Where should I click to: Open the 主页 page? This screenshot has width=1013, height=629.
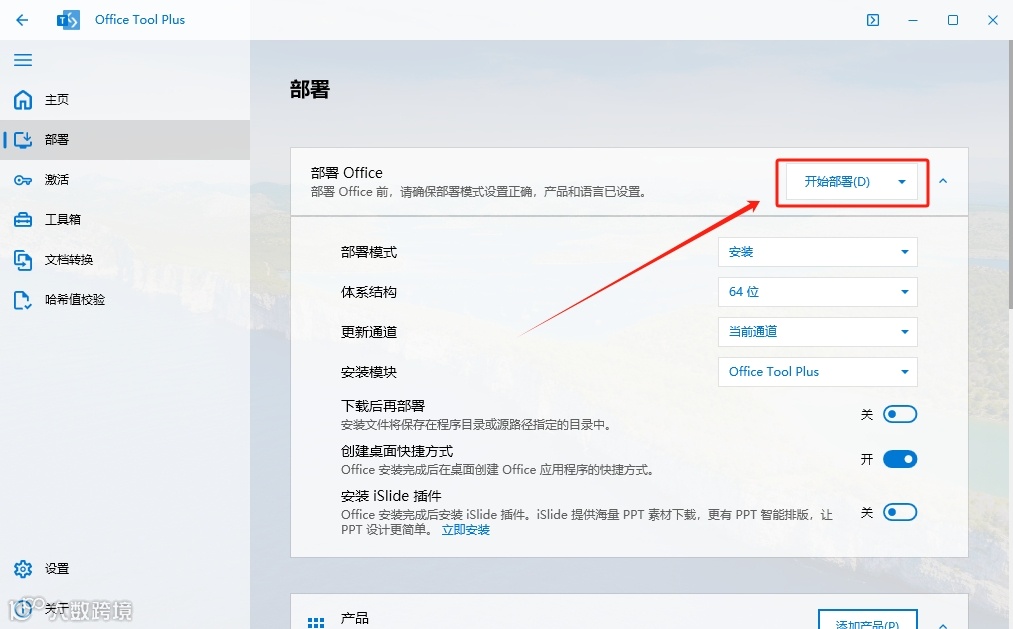click(x=125, y=99)
